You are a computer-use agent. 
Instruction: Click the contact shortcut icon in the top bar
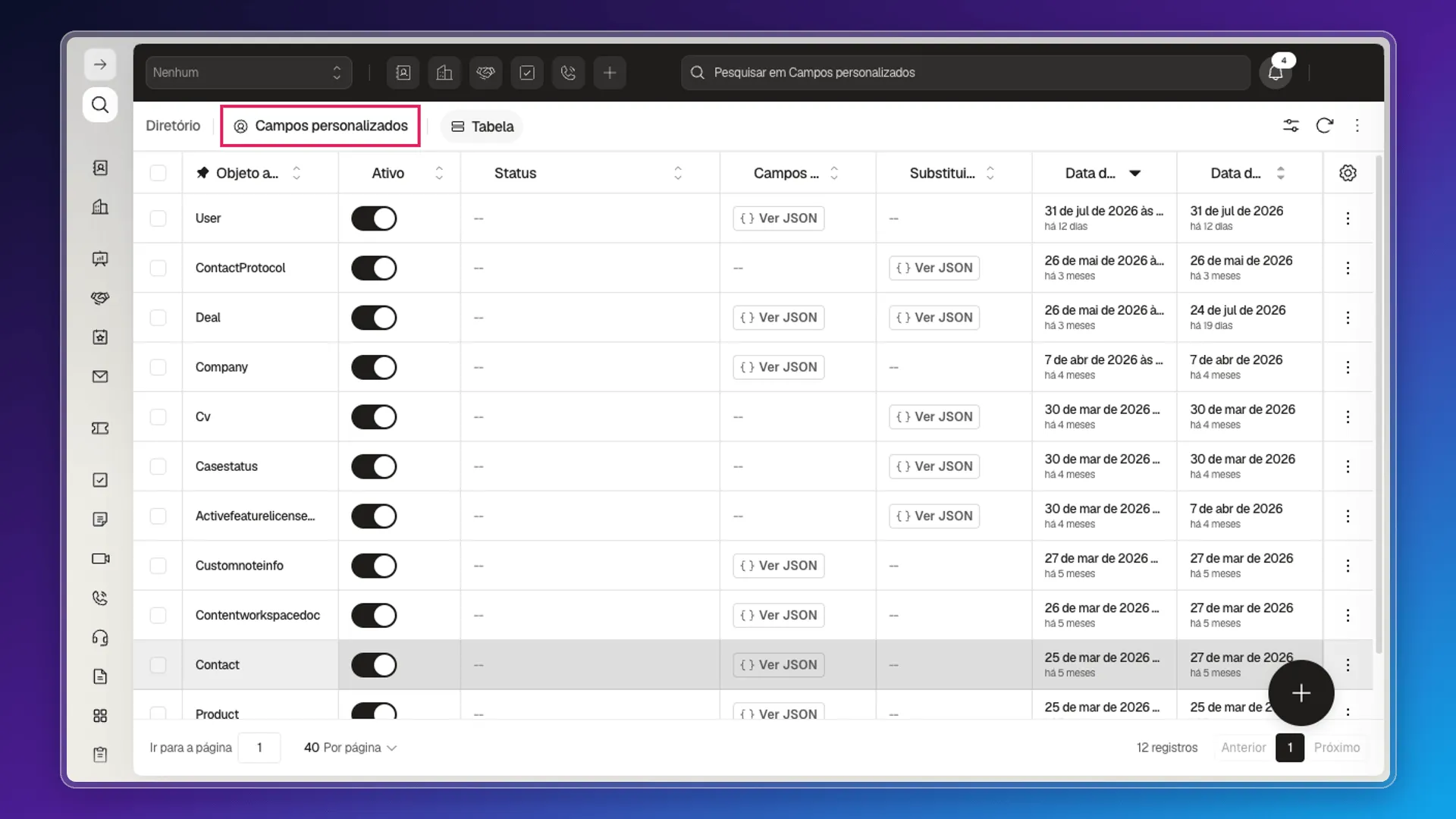tap(403, 73)
